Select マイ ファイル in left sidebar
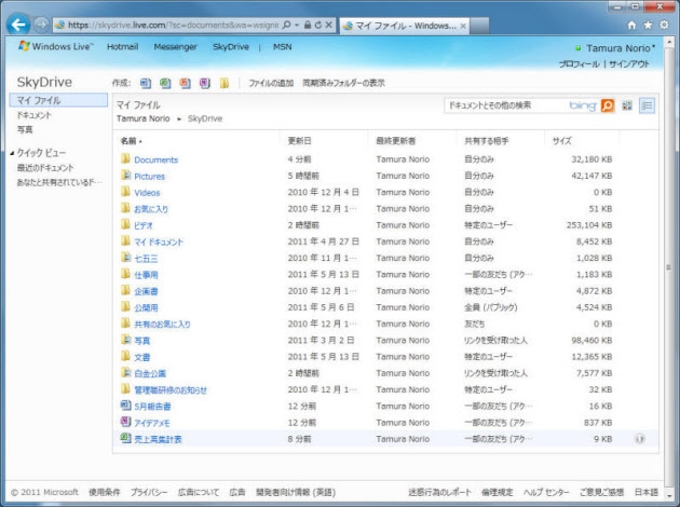This screenshot has width=680, height=507. (x=38, y=101)
